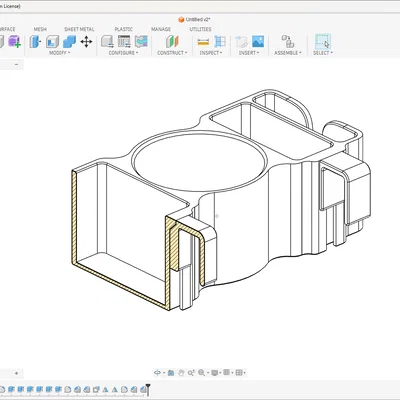
Task: Click the Zoom tool next to the Pan hand
Action: [x=191, y=373]
